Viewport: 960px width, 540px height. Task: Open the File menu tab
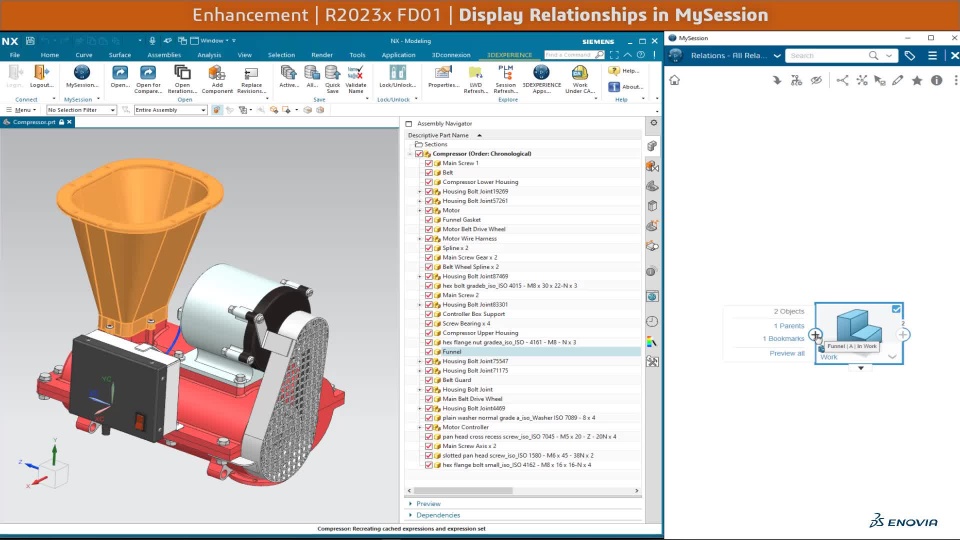point(15,55)
